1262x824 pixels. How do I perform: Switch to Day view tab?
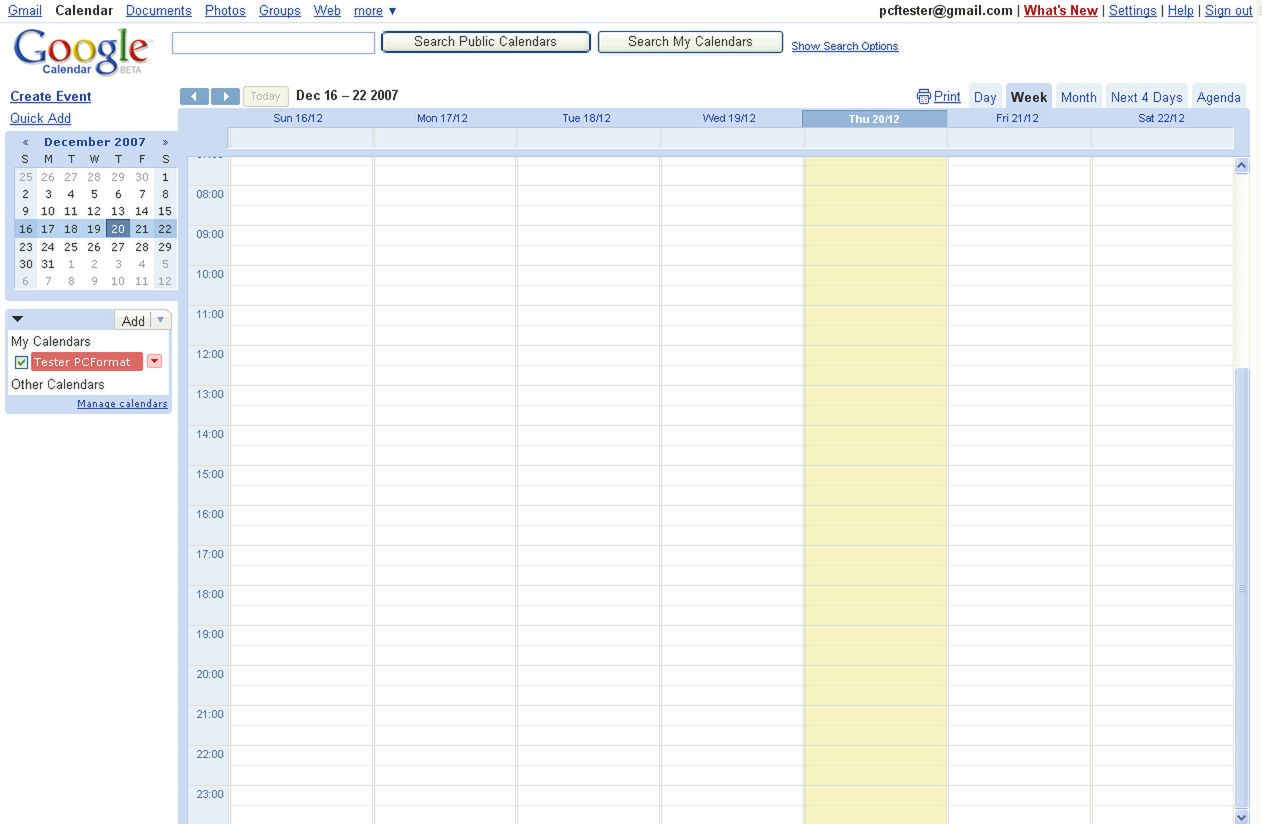click(x=985, y=97)
